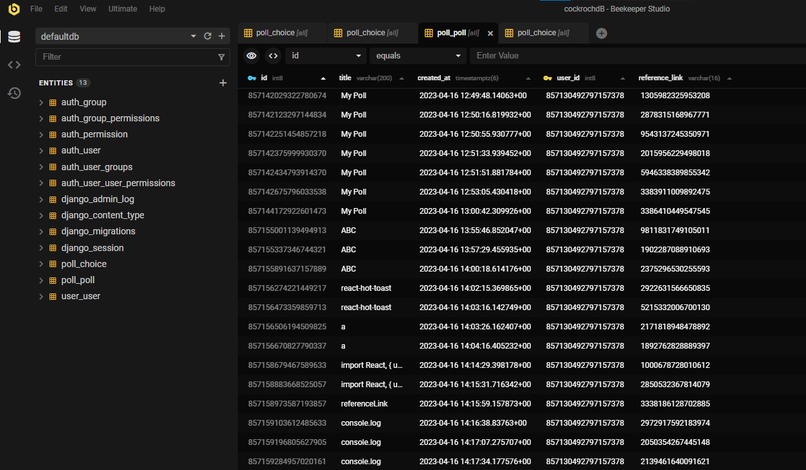Add a new database with the plus icon
806x470 pixels.
[x=222, y=36]
